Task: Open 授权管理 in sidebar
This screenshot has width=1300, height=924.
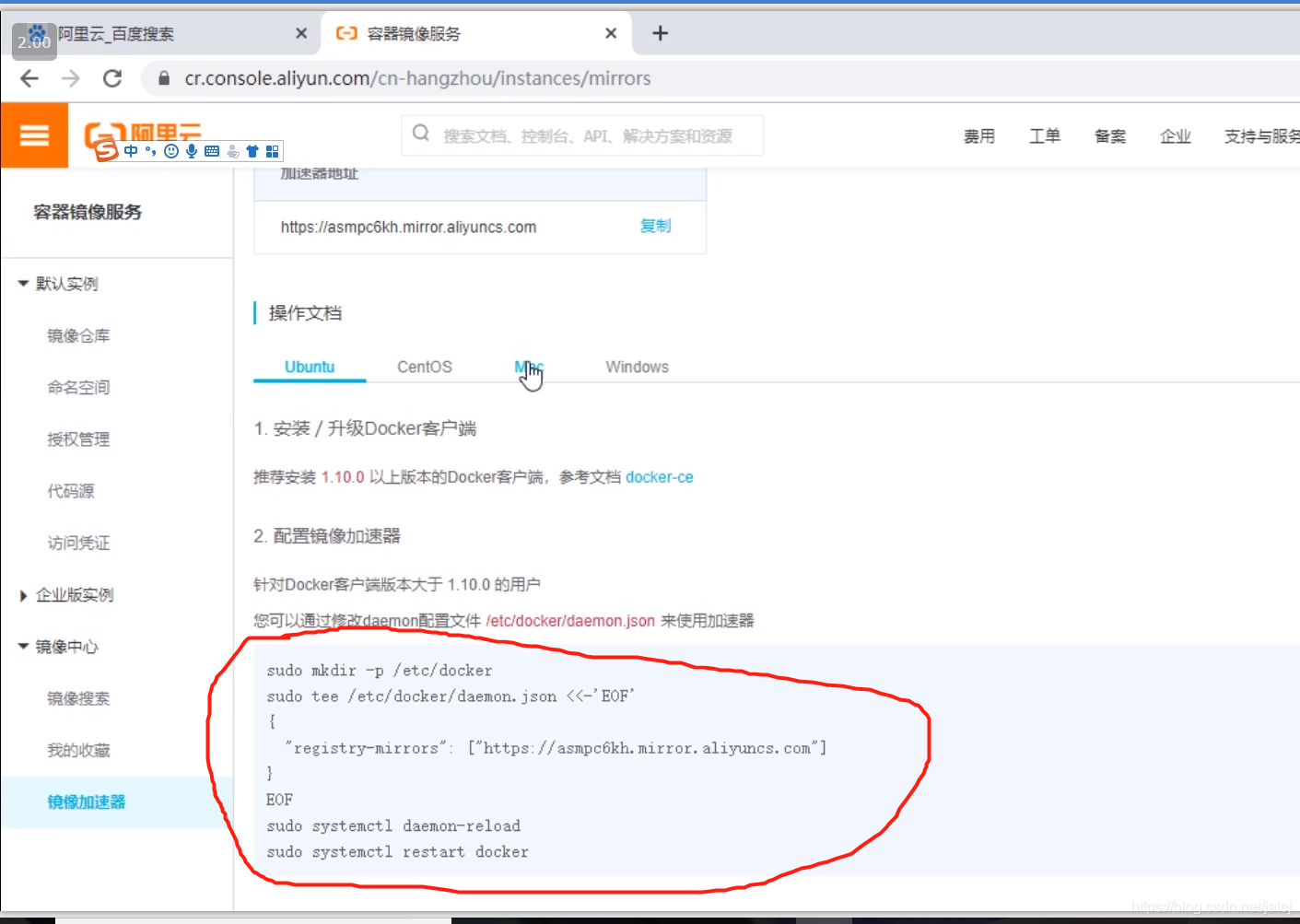Action: click(x=78, y=439)
